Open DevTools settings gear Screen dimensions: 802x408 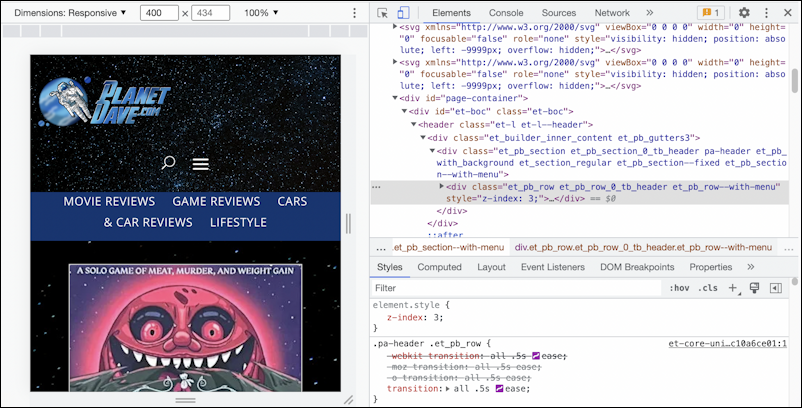[744, 13]
